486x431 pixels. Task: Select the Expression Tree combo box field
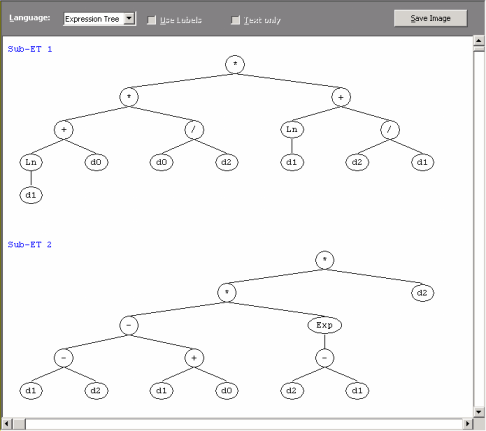pyautogui.click(x=99, y=19)
